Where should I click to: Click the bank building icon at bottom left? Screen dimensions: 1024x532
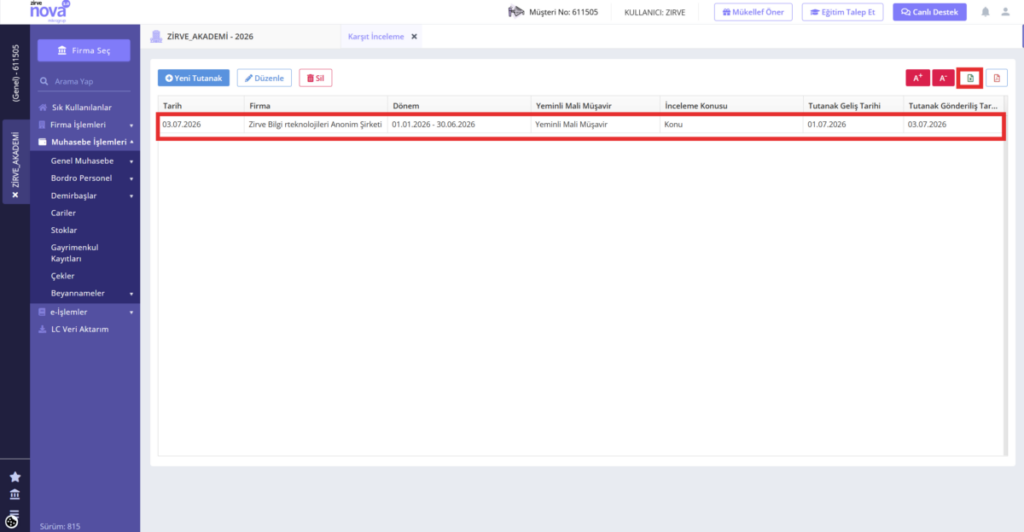[15, 495]
